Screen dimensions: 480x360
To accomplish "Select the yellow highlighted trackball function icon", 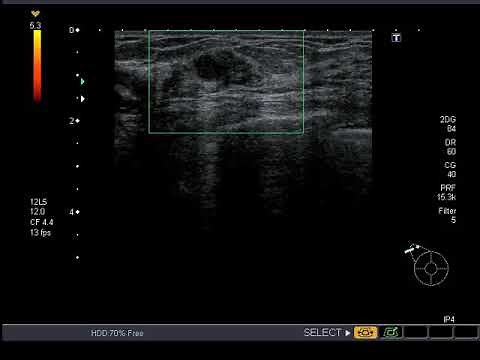I will [x=365, y=332].
